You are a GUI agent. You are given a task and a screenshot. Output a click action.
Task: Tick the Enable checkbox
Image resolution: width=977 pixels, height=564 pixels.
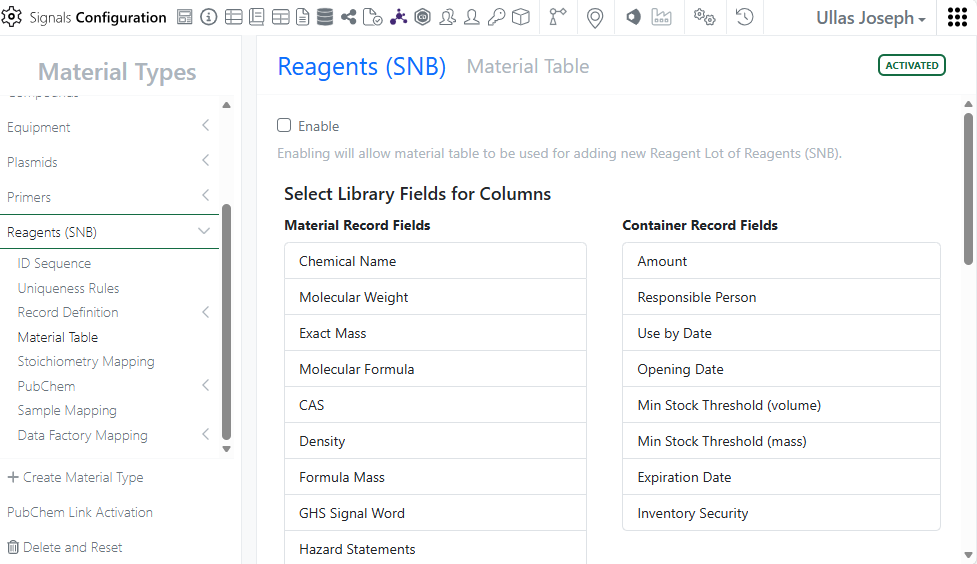click(x=284, y=126)
